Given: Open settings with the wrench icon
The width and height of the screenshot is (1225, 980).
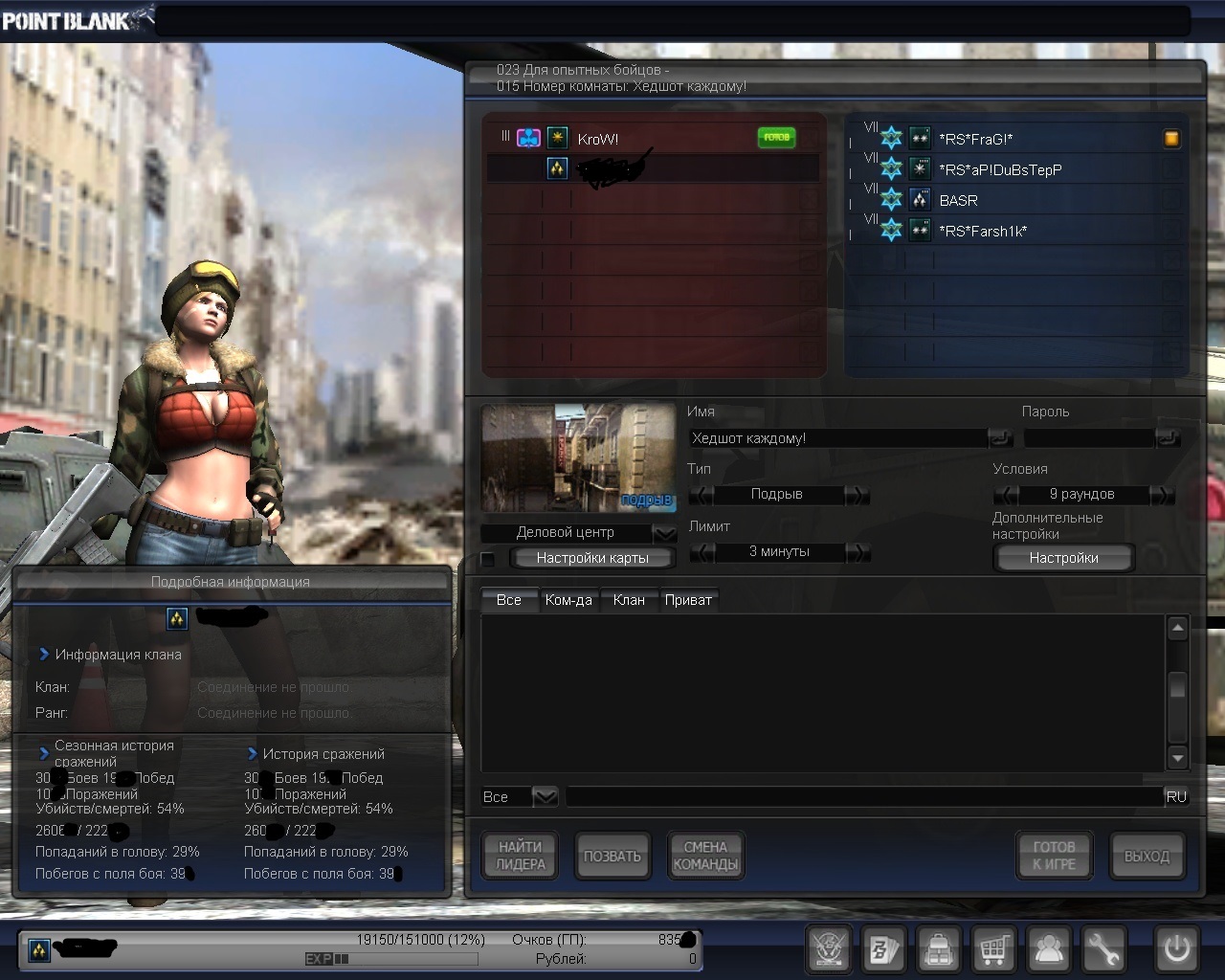Looking at the screenshot, I should [x=1103, y=949].
